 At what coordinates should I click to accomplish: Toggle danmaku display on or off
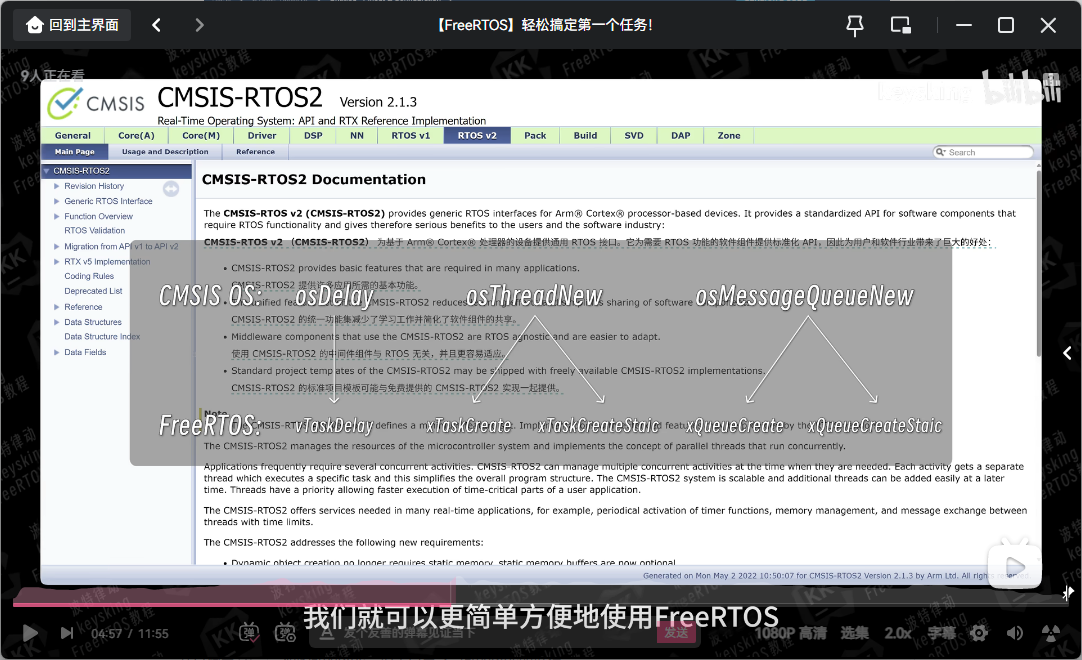pyautogui.click(x=249, y=632)
